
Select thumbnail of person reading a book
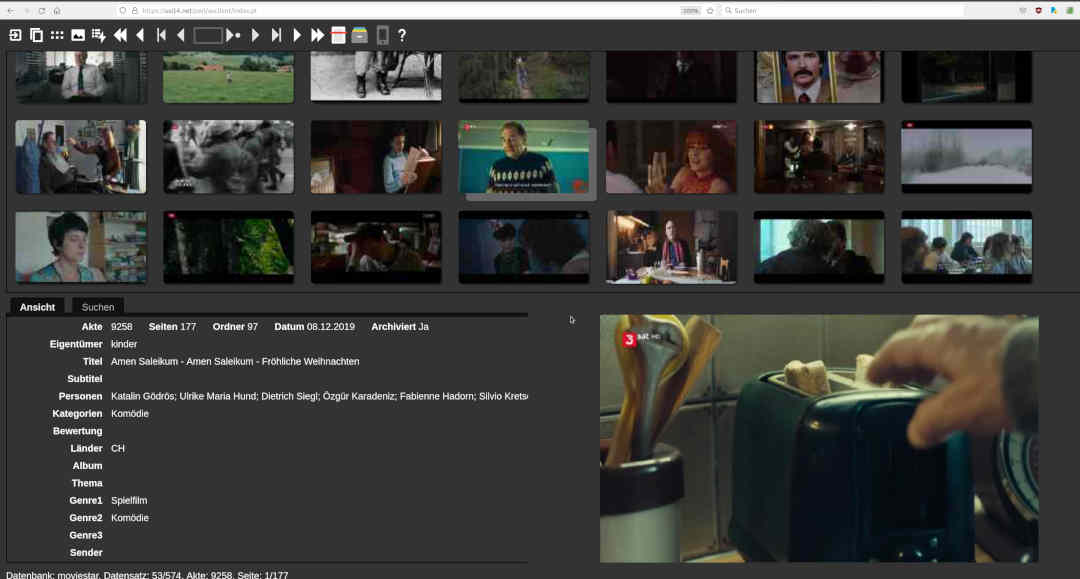coord(376,157)
